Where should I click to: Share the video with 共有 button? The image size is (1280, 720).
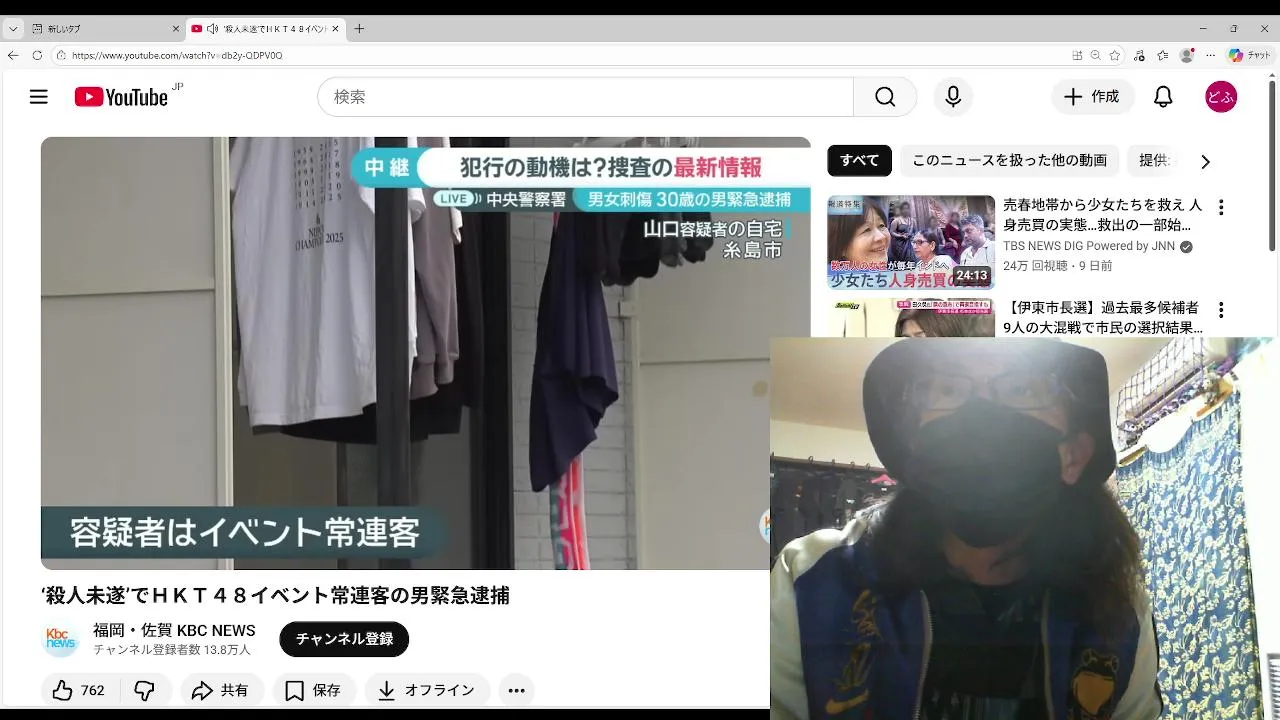coord(221,690)
